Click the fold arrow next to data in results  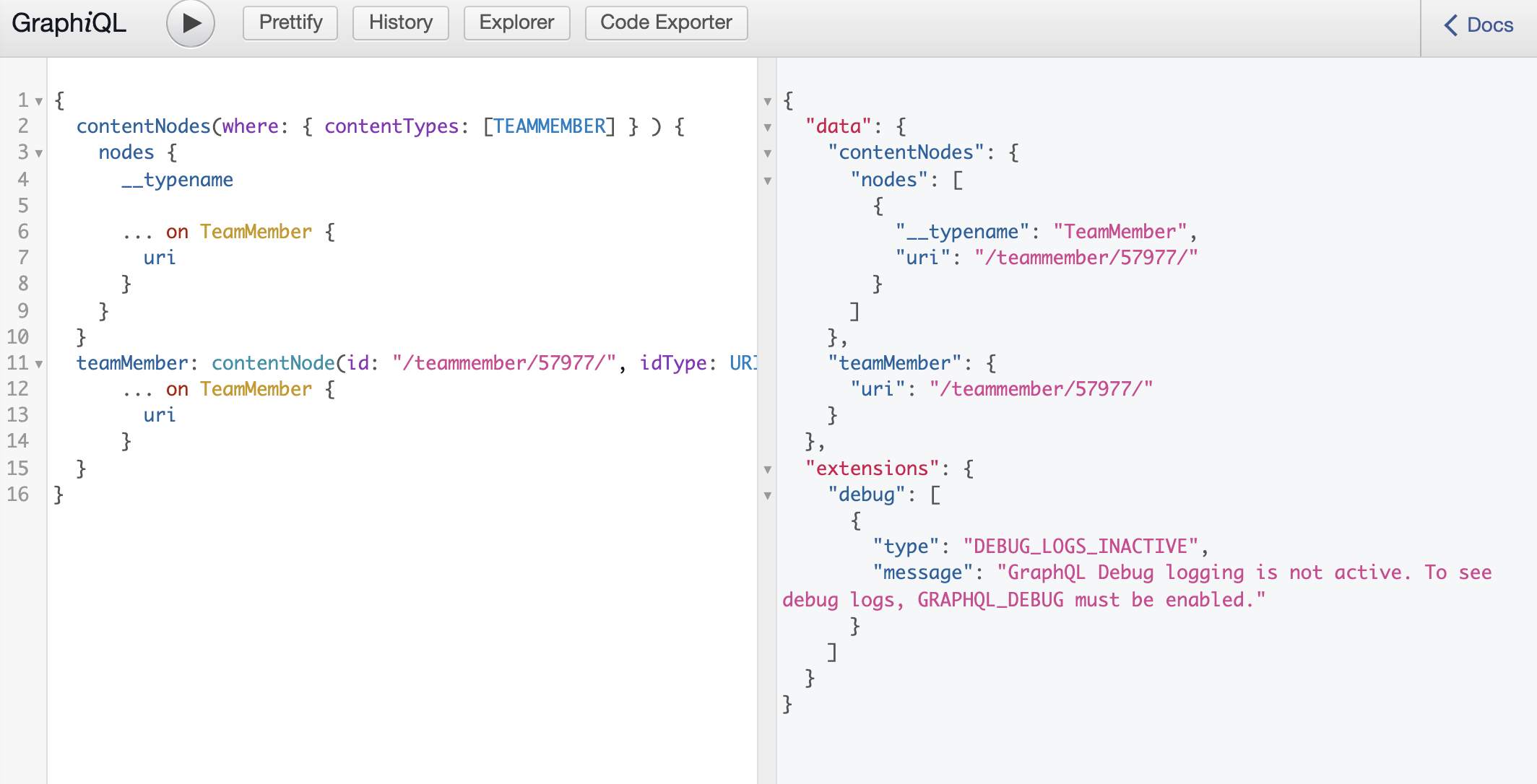pos(768,128)
